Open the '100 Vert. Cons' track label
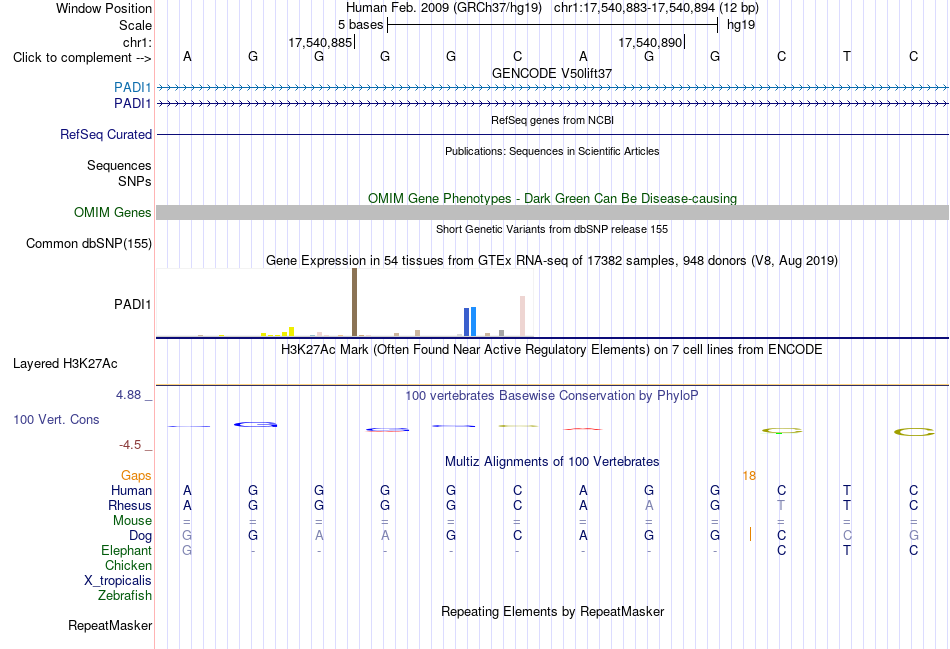 coord(56,419)
